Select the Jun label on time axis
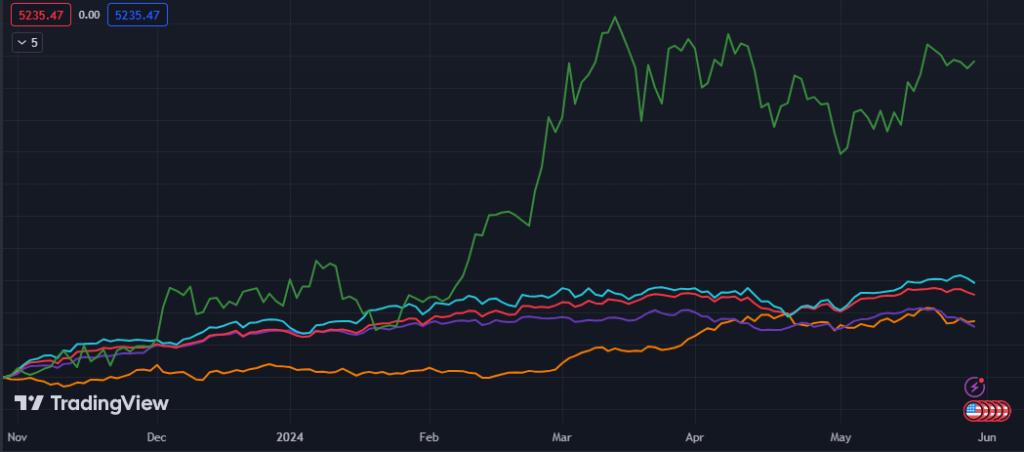Screen dimensions: 1024x452 (x=985, y=437)
